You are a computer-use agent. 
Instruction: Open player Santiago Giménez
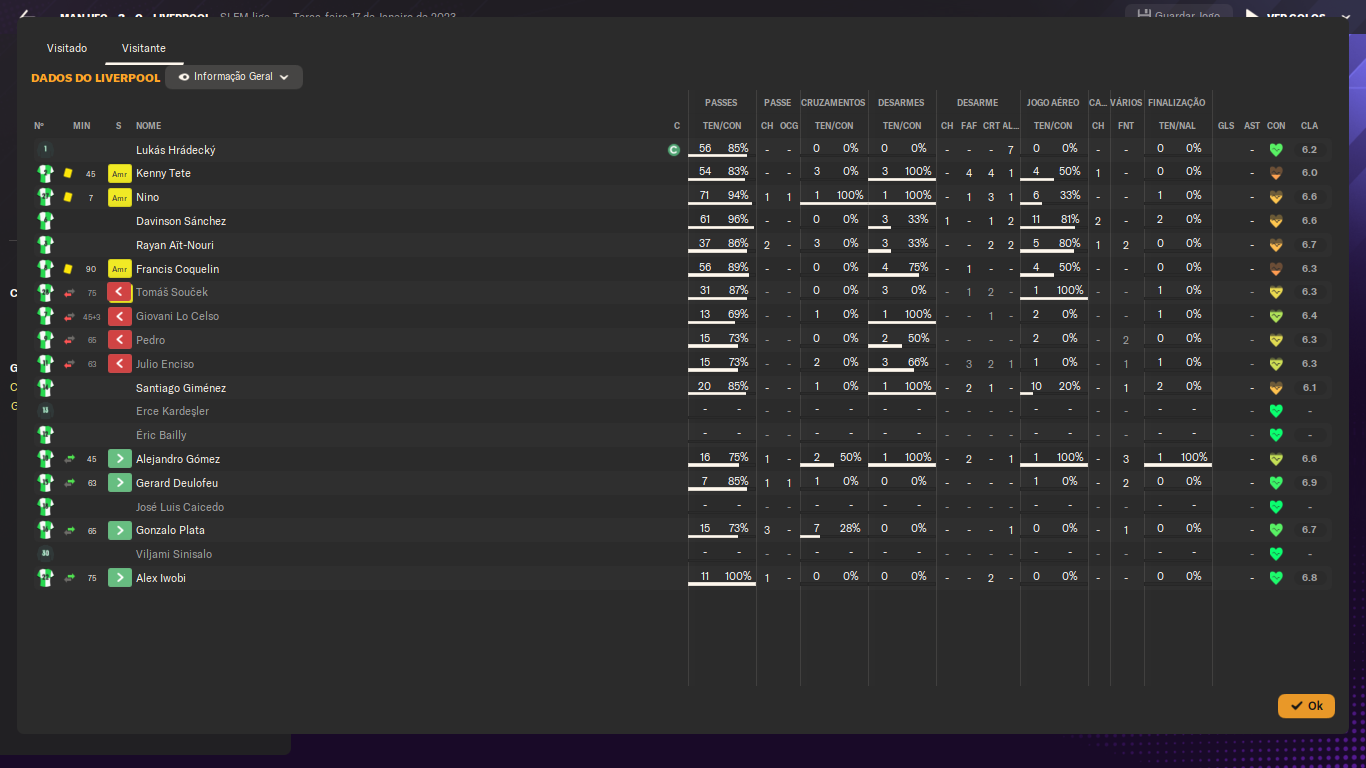click(181, 388)
